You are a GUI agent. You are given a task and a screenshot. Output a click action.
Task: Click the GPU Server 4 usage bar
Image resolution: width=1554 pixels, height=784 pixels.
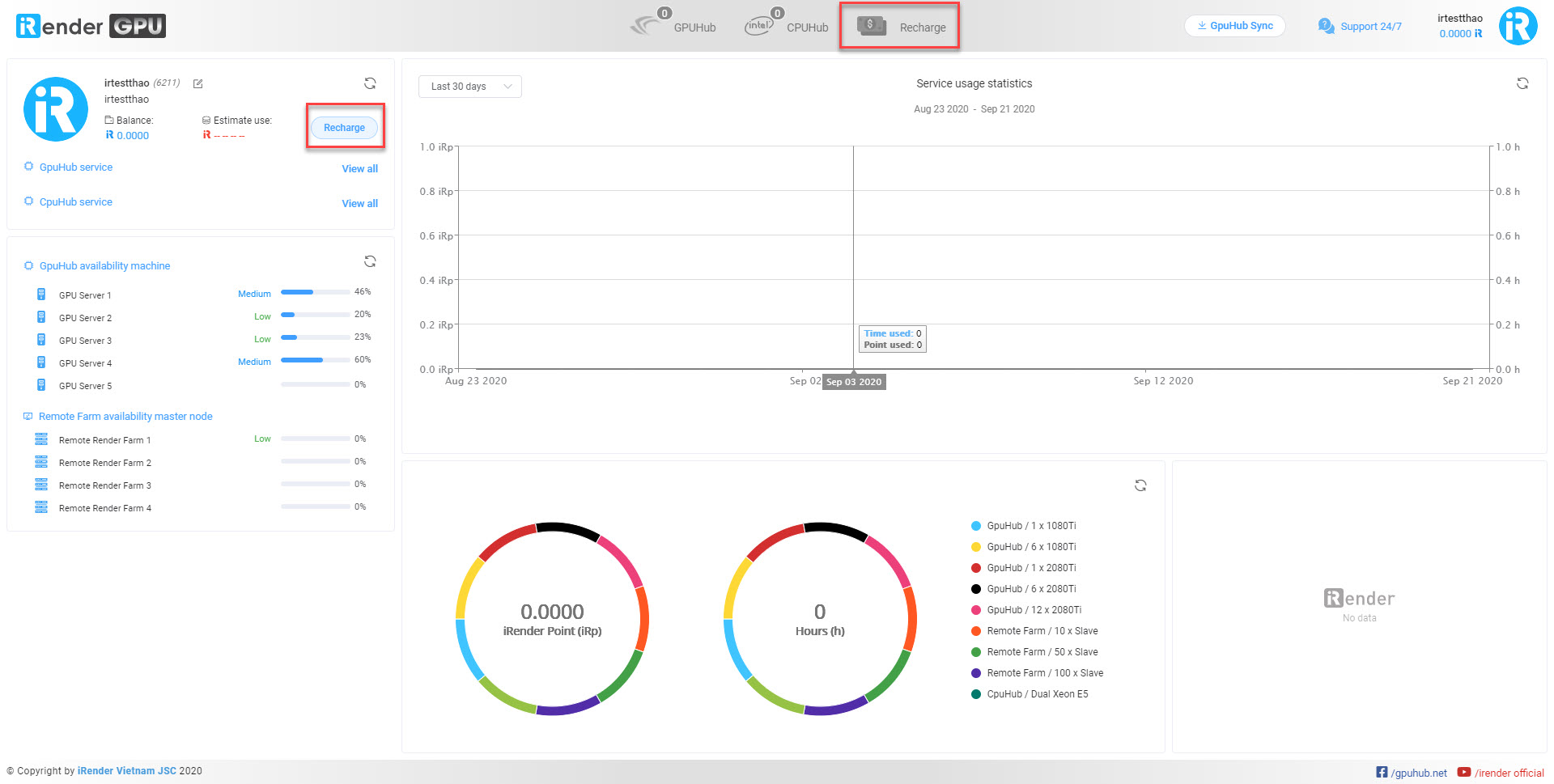[315, 360]
